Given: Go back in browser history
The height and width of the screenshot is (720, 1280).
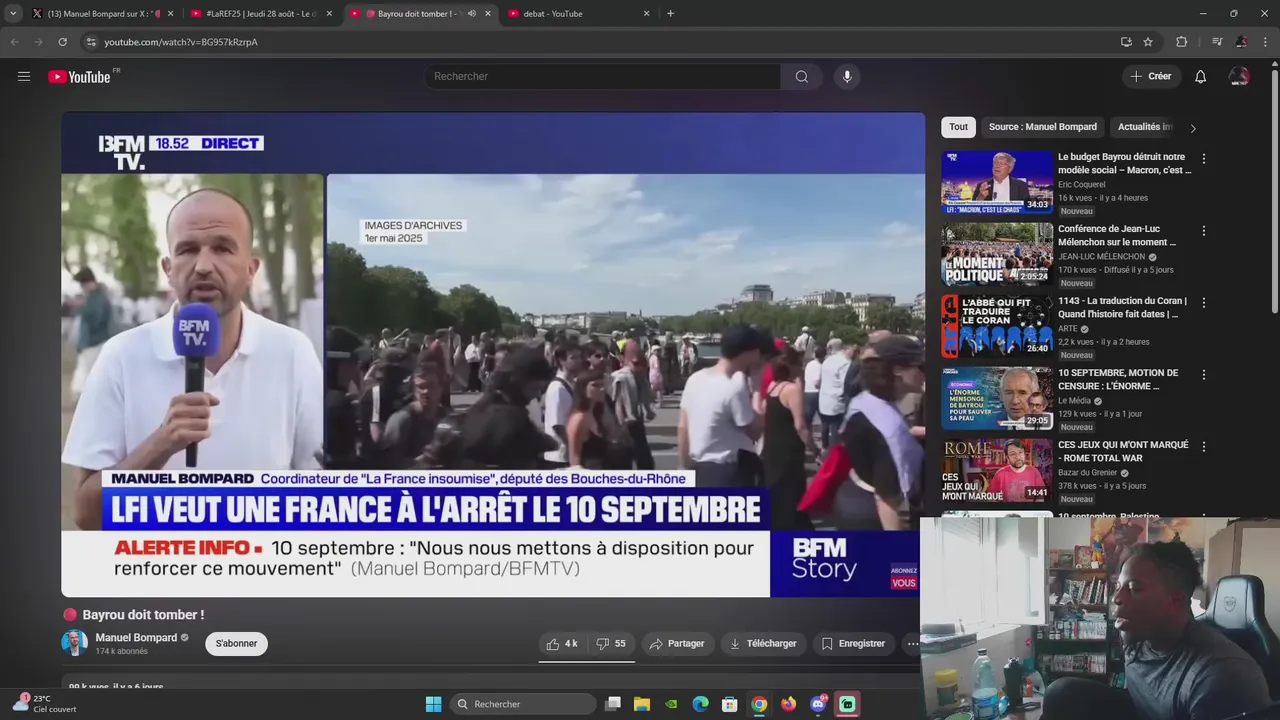Looking at the screenshot, I should point(14,42).
